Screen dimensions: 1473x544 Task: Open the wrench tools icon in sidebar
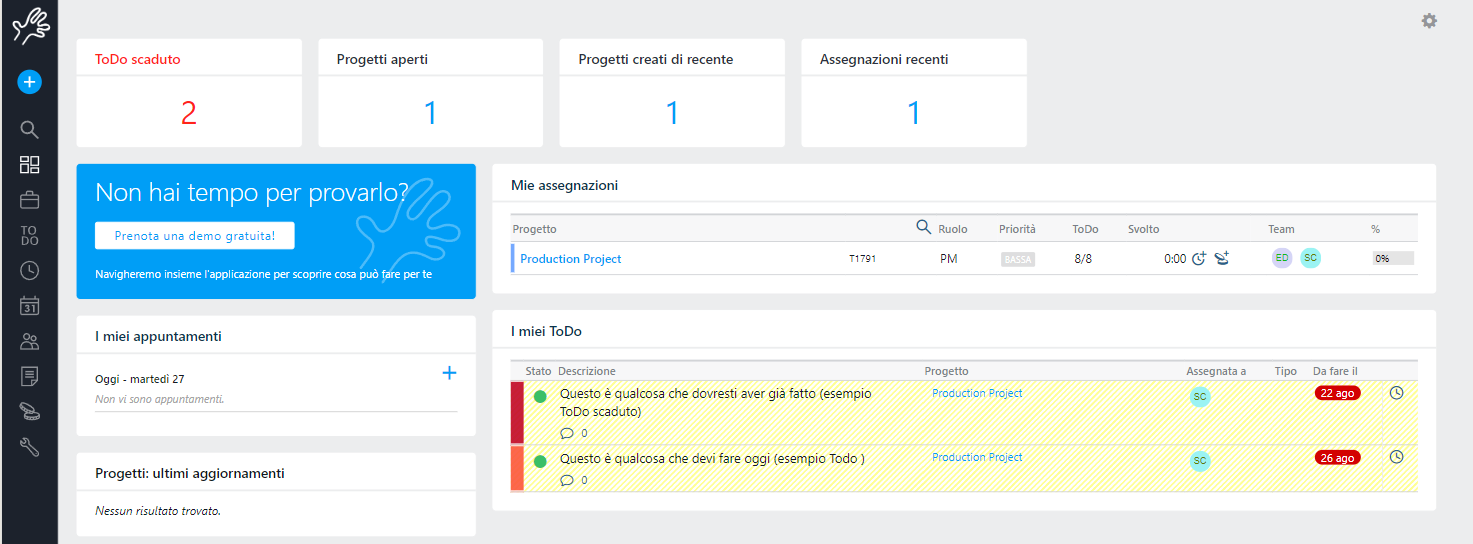tap(29, 447)
